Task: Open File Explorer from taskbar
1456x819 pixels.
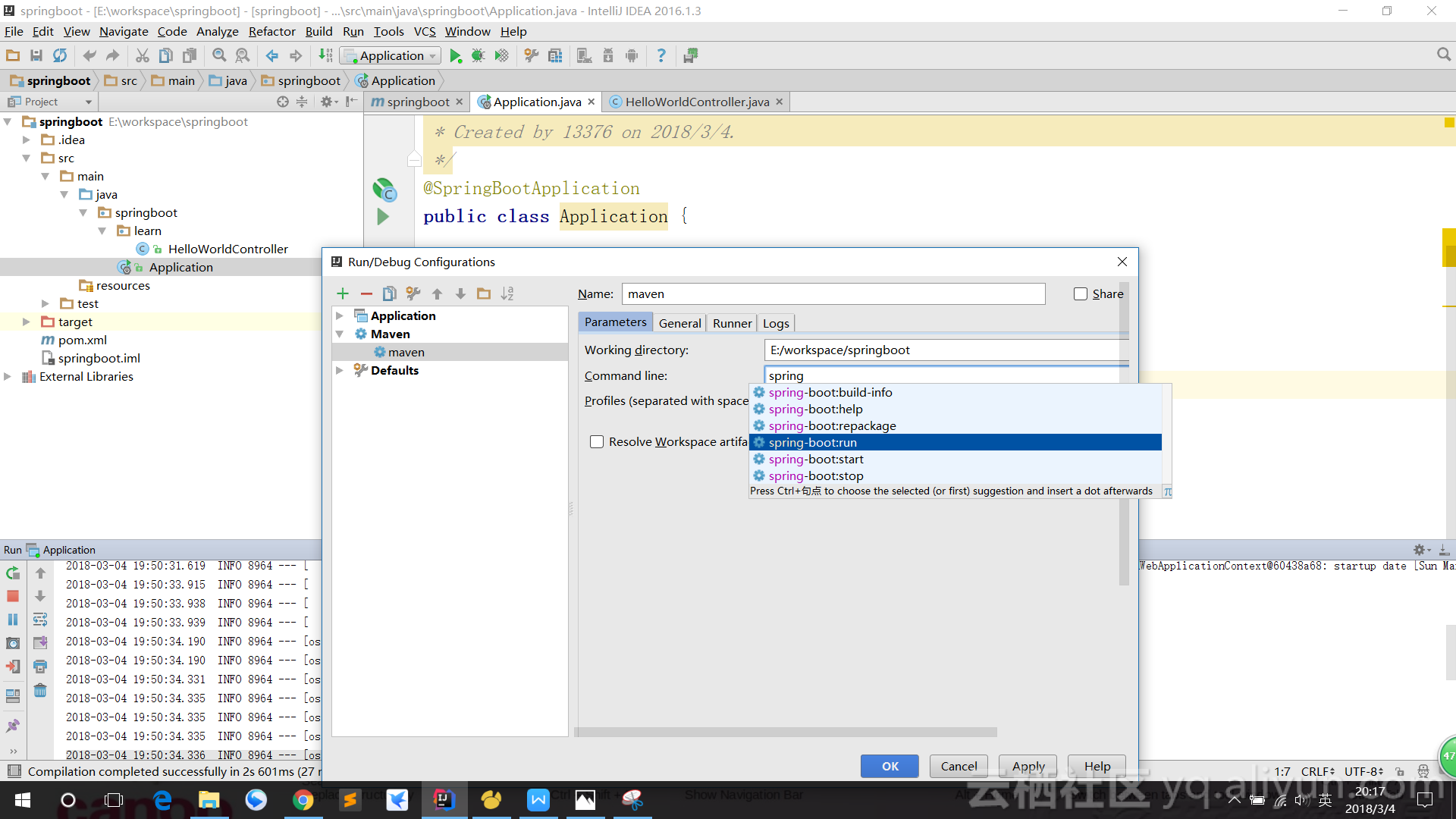Action: [x=209, y=800]
